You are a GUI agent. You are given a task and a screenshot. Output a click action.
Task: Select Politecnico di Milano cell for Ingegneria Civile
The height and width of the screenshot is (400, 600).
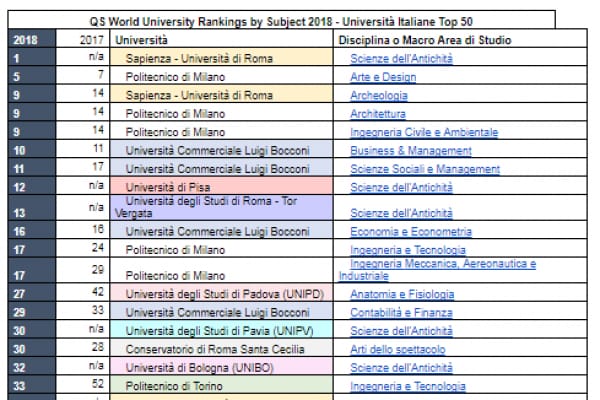pos(221,131)
